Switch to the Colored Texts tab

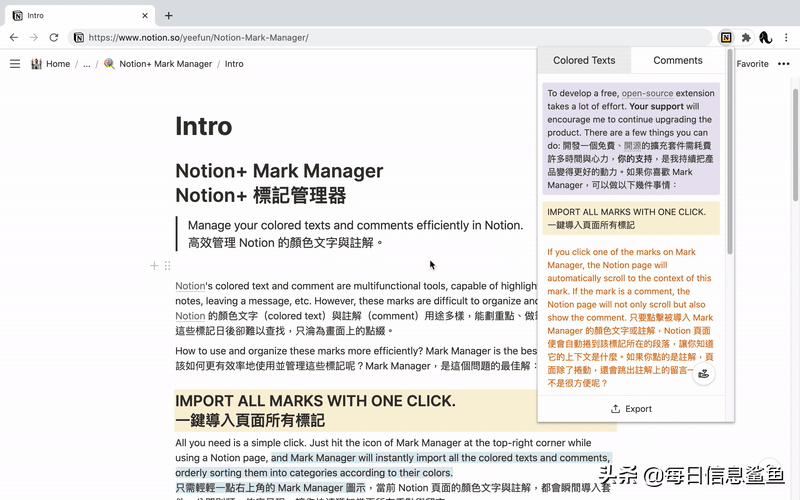point(584,60)
